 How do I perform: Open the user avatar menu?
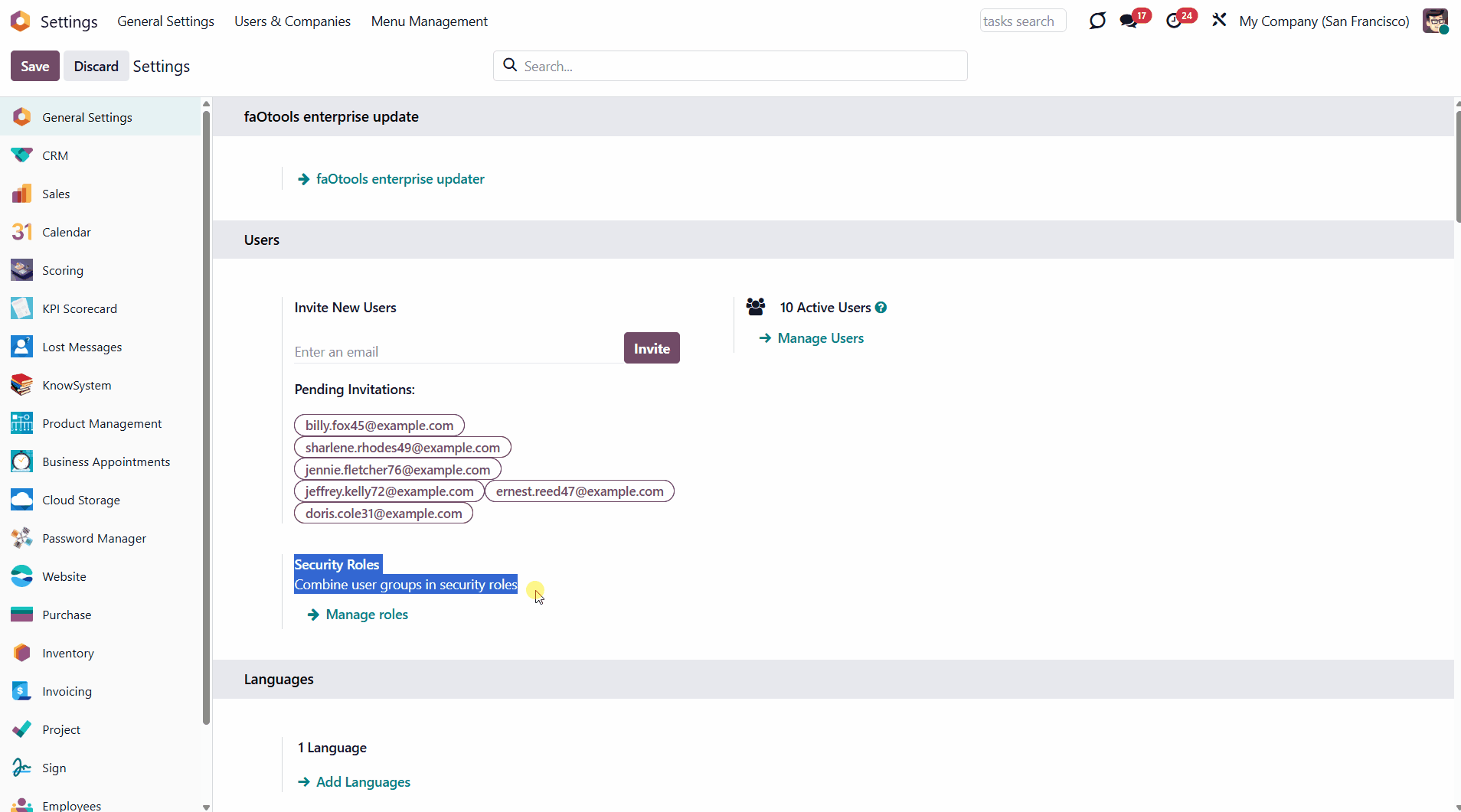tap(1435, 21)
